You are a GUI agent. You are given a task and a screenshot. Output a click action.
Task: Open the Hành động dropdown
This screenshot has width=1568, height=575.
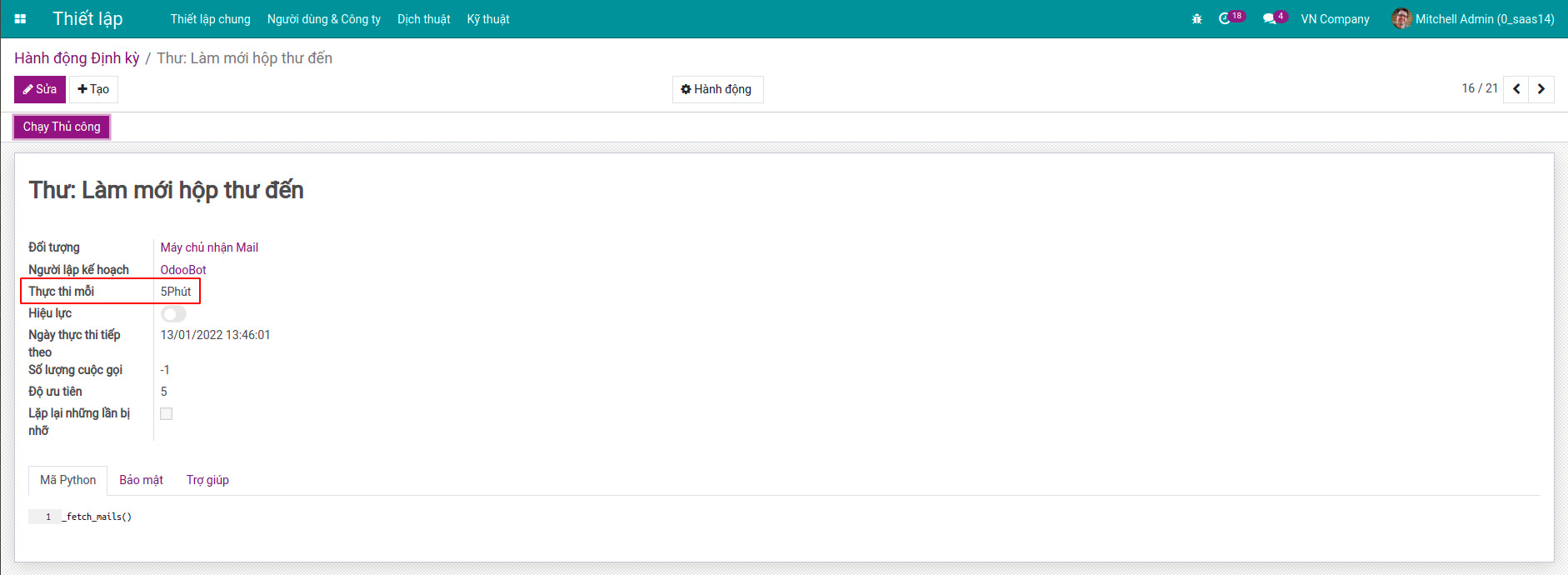pyautogui.click(x=717, y=89)
